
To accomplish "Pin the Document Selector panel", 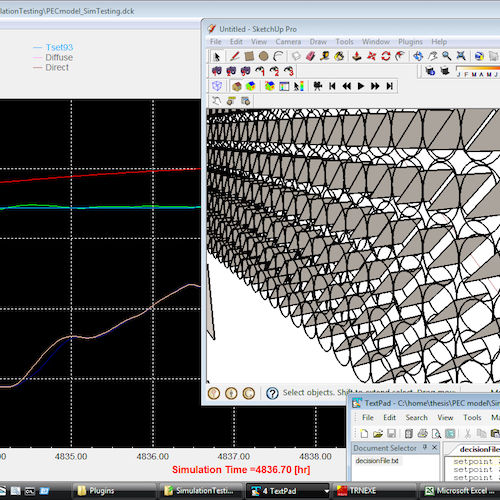I will click(x=425, y=448).
